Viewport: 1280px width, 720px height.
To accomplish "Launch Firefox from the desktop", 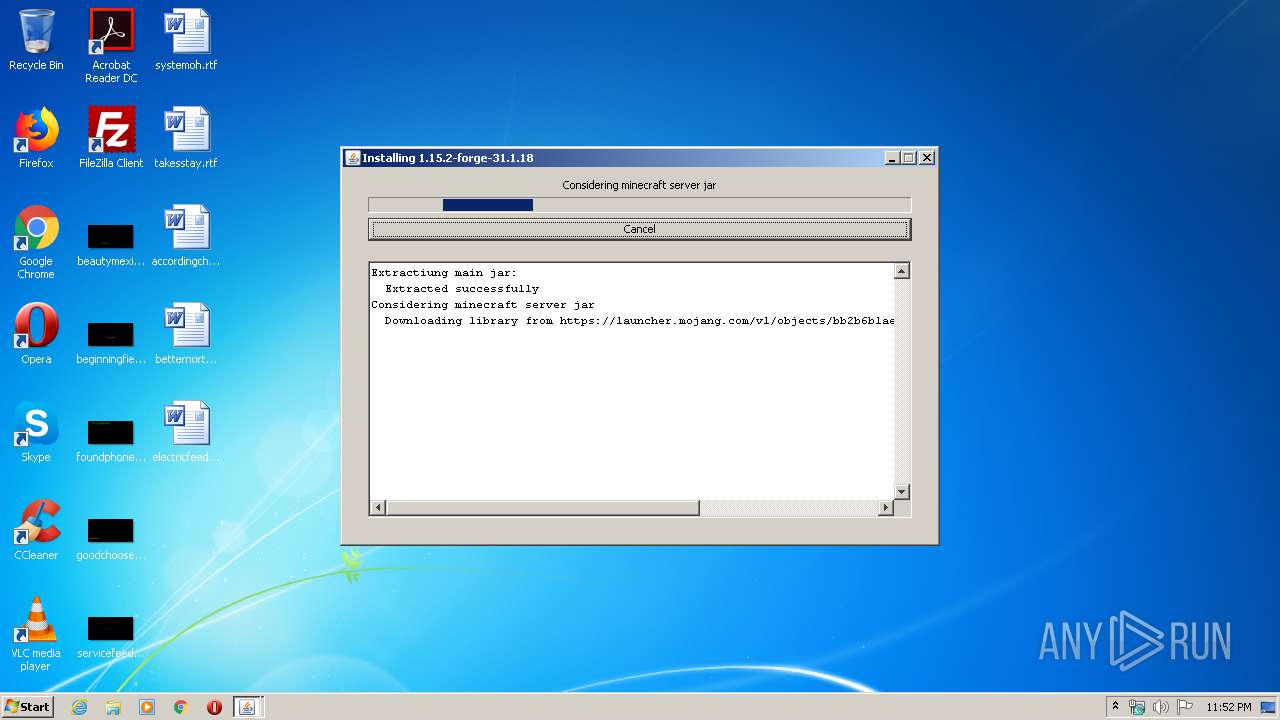I will point(36,138).
